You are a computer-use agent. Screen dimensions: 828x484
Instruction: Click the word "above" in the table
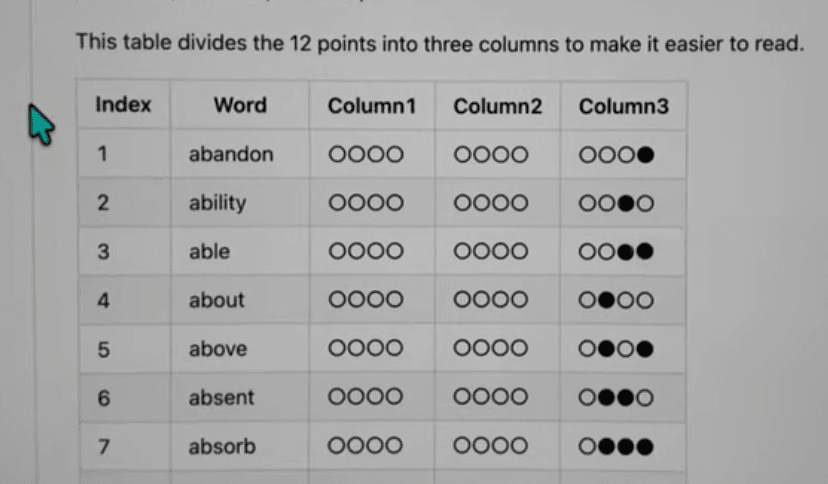[217, 349]
